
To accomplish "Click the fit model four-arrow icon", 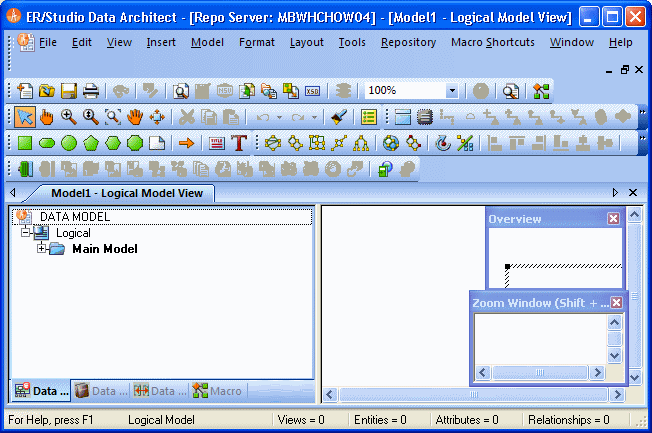I will (x=157, y=117).
